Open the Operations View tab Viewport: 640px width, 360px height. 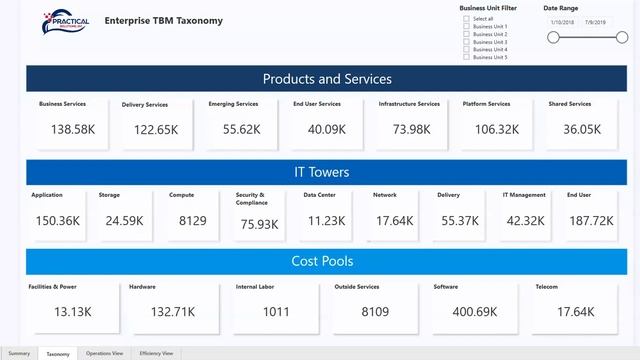point(104,353)
